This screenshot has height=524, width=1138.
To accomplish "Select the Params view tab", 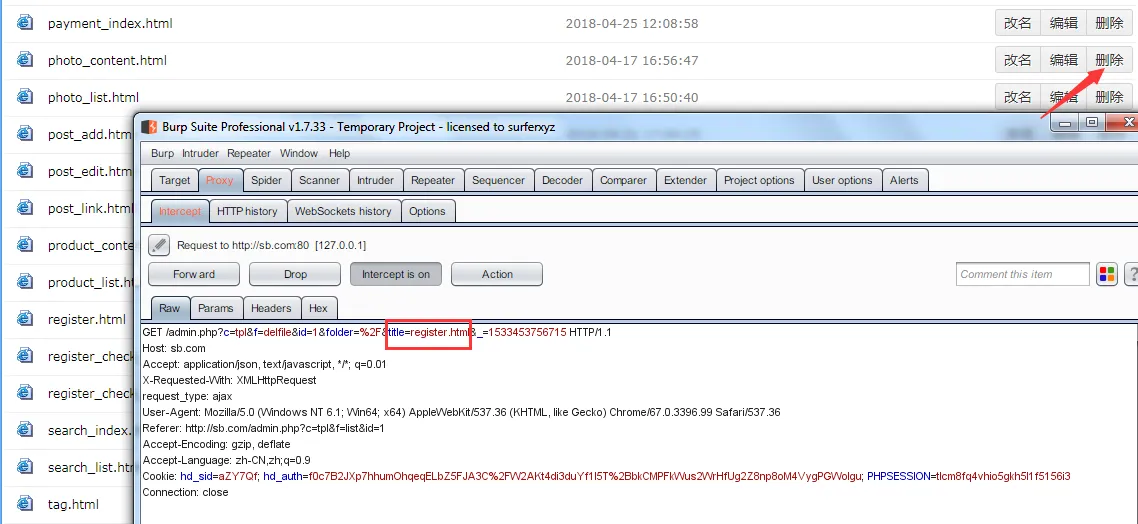I will coord(215,308).
